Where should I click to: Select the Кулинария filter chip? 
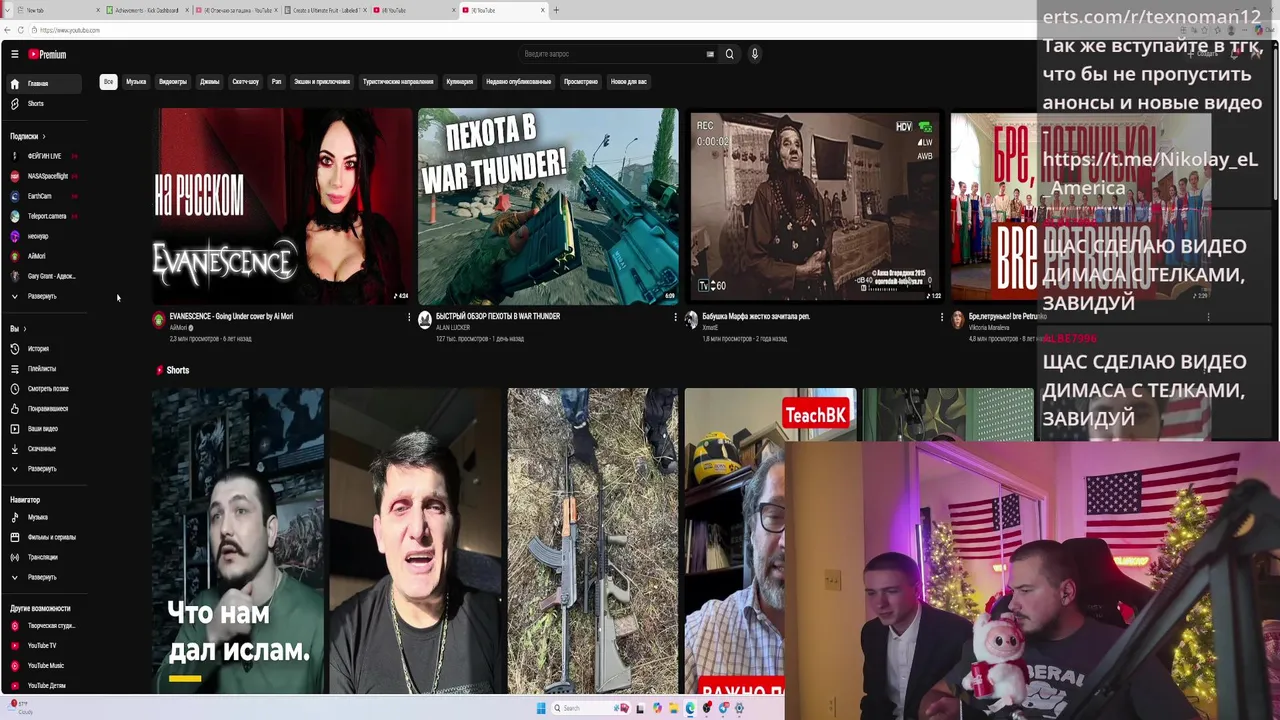pyautogui.click(x=460, y=82)
